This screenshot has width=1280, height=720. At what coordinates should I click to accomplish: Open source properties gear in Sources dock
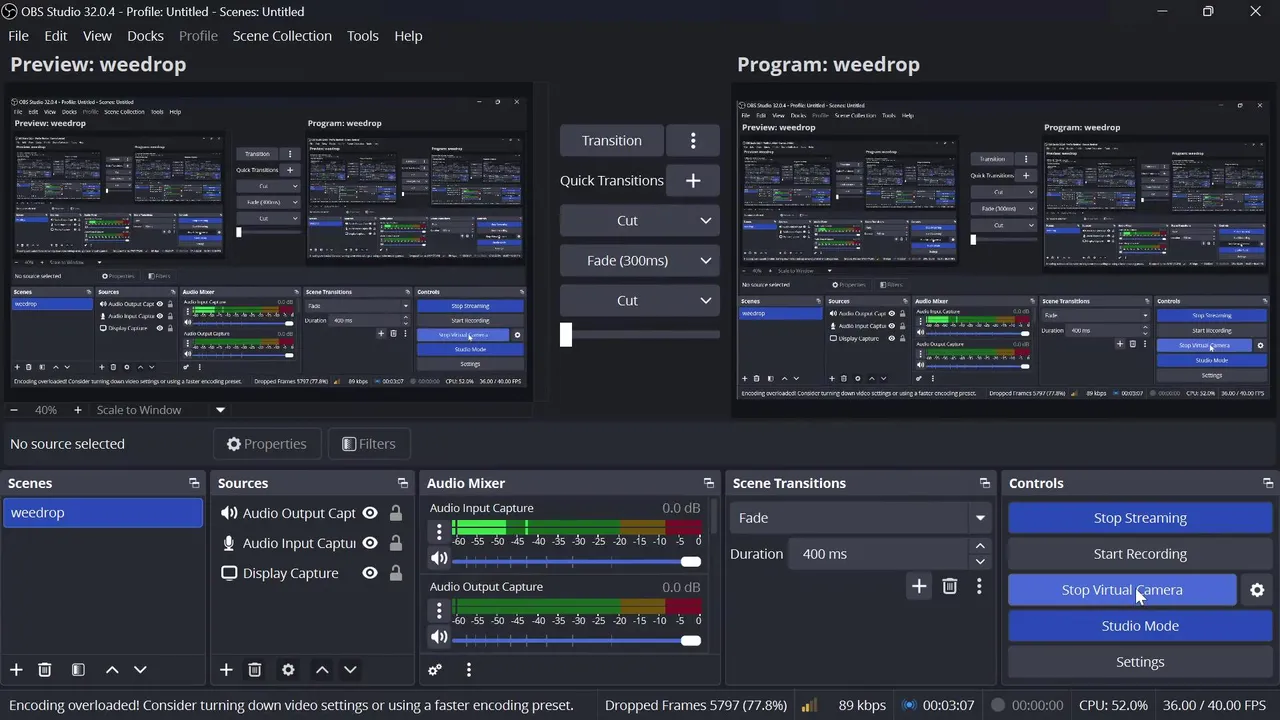click(288, 670)
